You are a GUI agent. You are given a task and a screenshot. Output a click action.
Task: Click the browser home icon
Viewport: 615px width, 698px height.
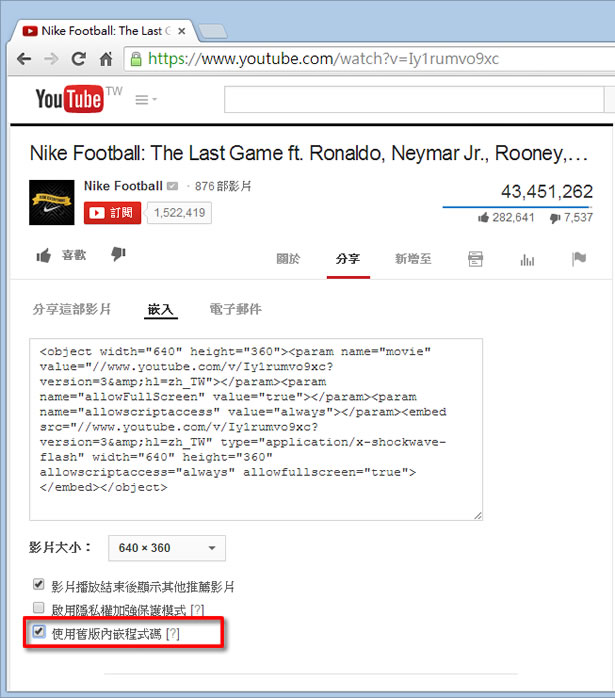pos(105,59)
